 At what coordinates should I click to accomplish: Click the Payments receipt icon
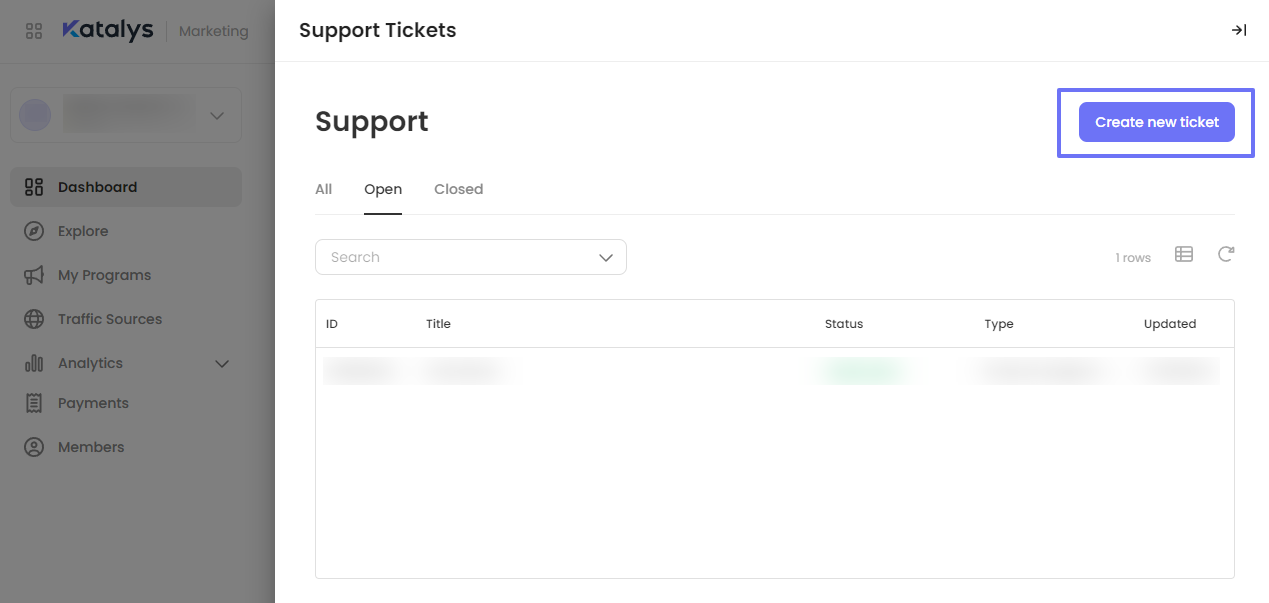[34, 403]
